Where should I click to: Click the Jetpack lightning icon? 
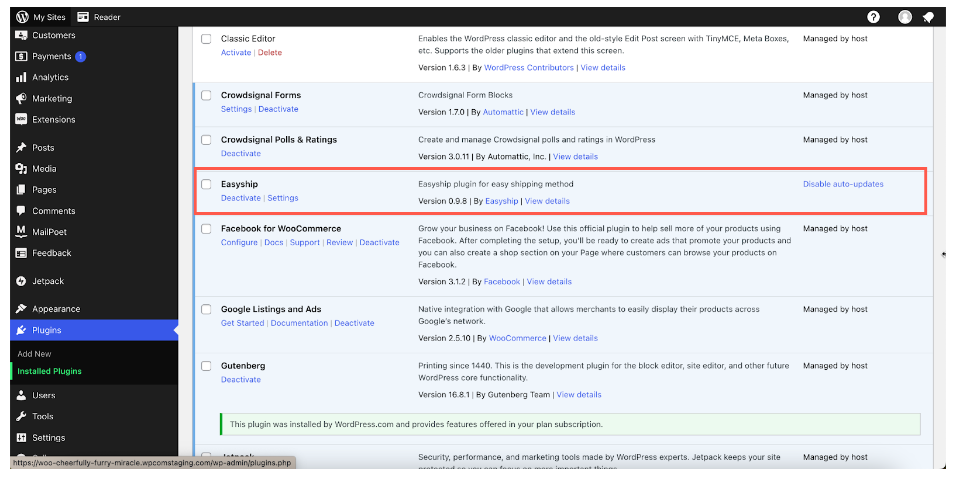21,281
